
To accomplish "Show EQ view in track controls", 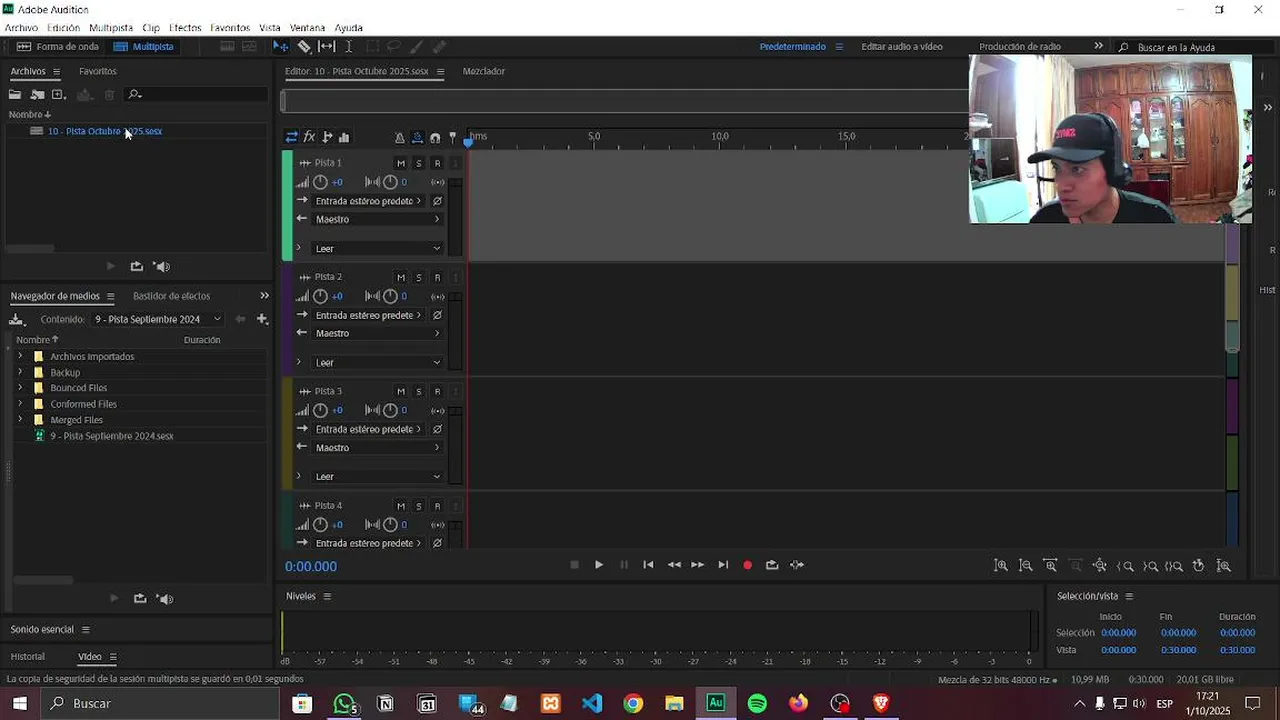I will tap(344, 137).
